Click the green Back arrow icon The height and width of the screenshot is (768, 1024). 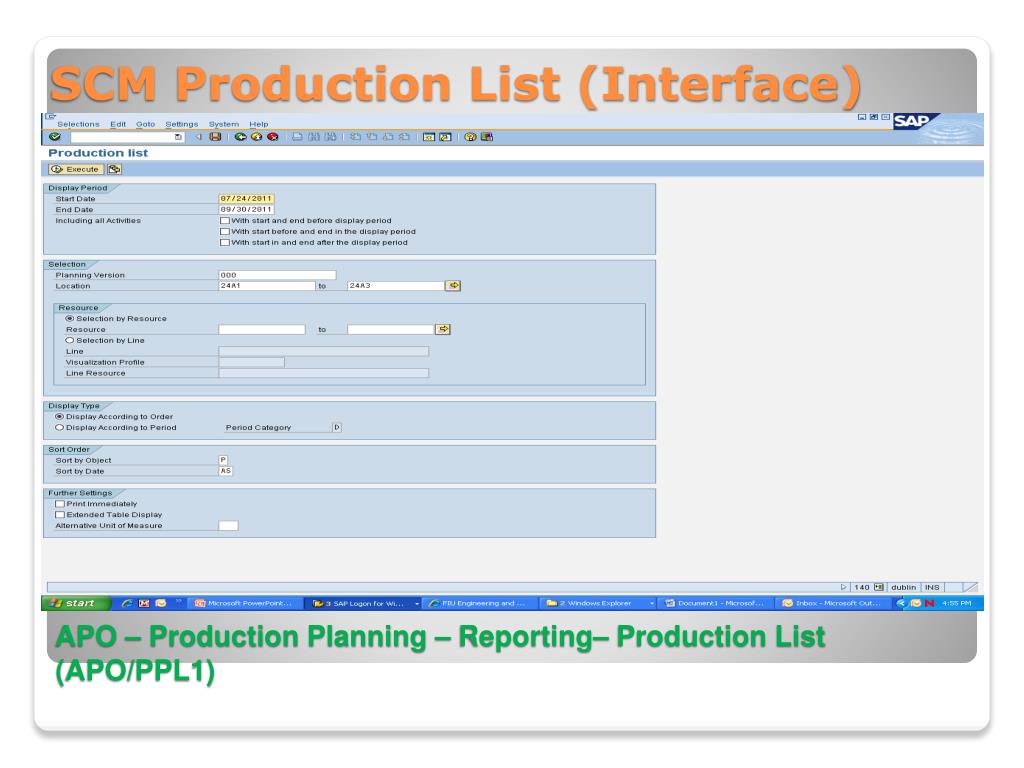240,136
